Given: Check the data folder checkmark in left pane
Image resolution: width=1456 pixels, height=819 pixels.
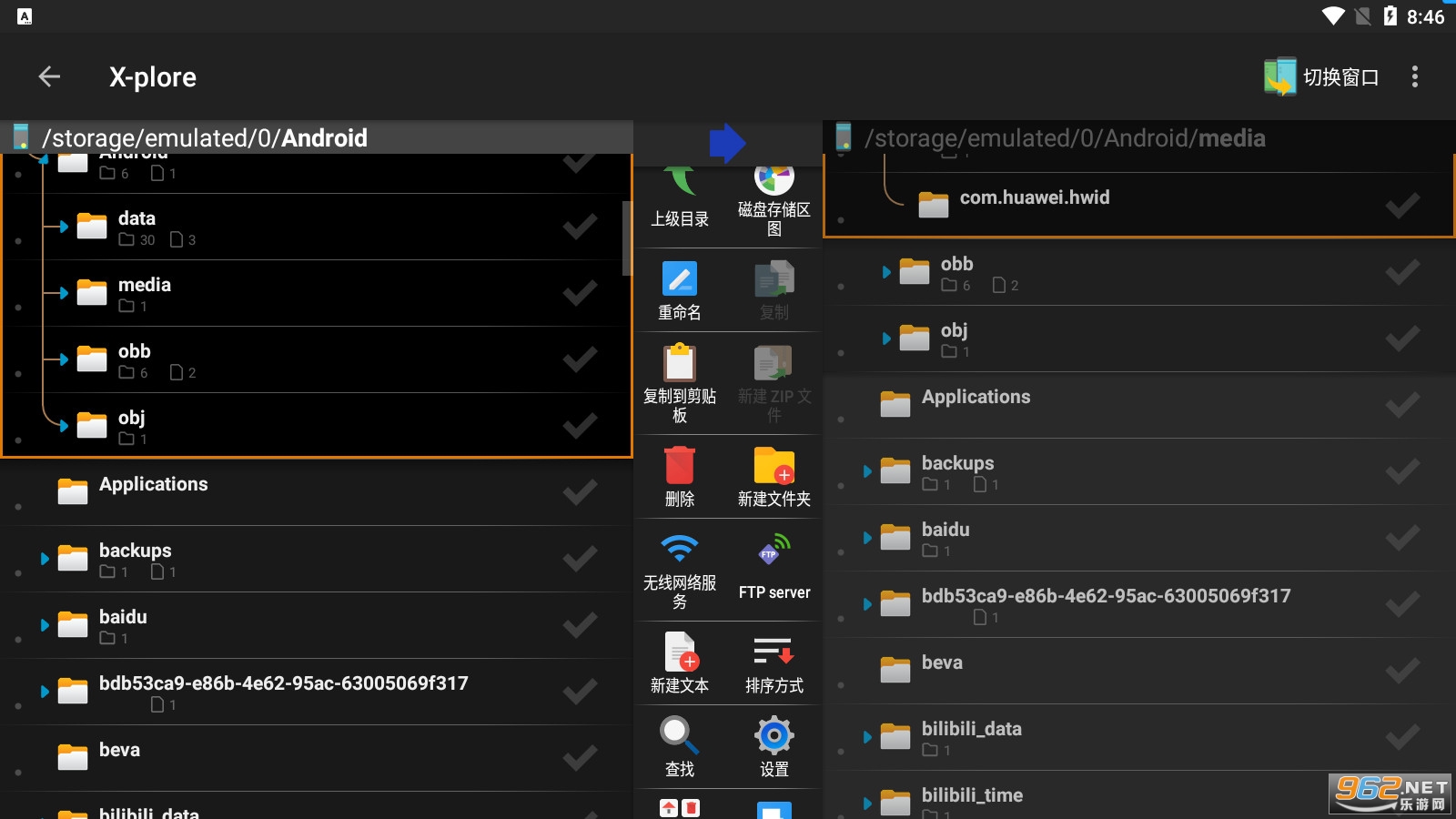Looking at the screenshot, I should [x=580, y=227].
